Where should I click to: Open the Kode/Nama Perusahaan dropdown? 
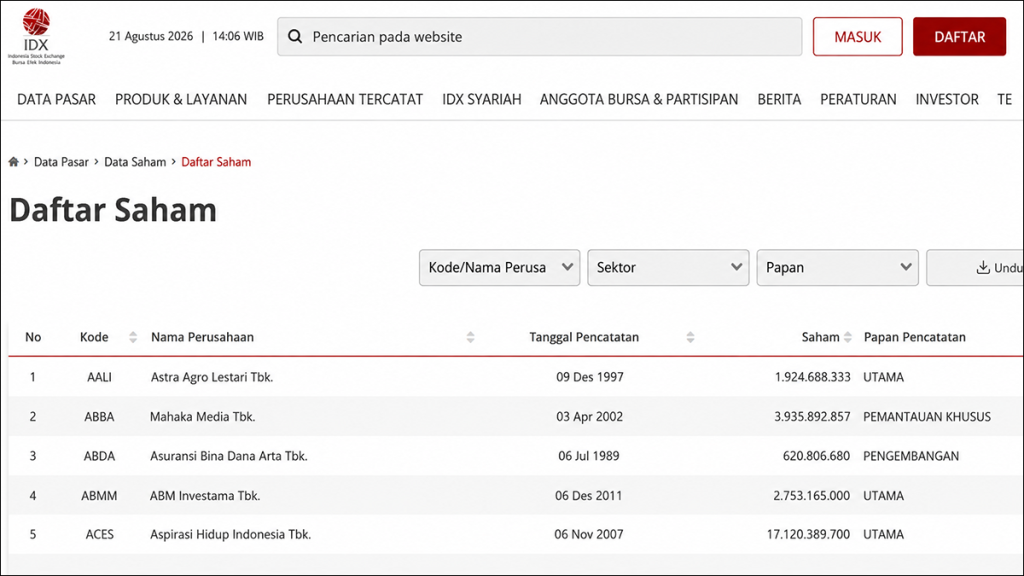tap(500, 267)
